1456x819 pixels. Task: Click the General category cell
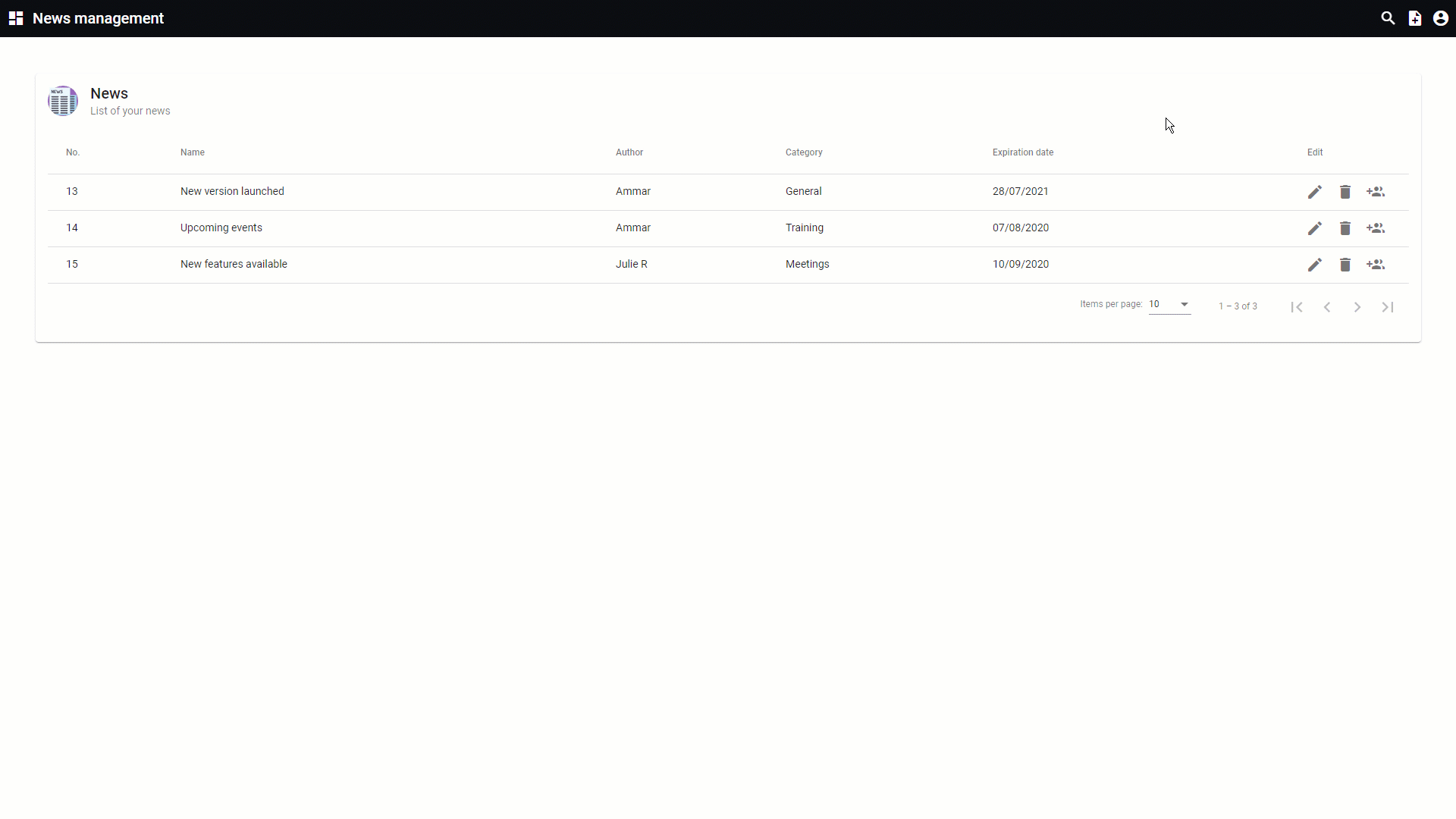[x=804, y=191]
